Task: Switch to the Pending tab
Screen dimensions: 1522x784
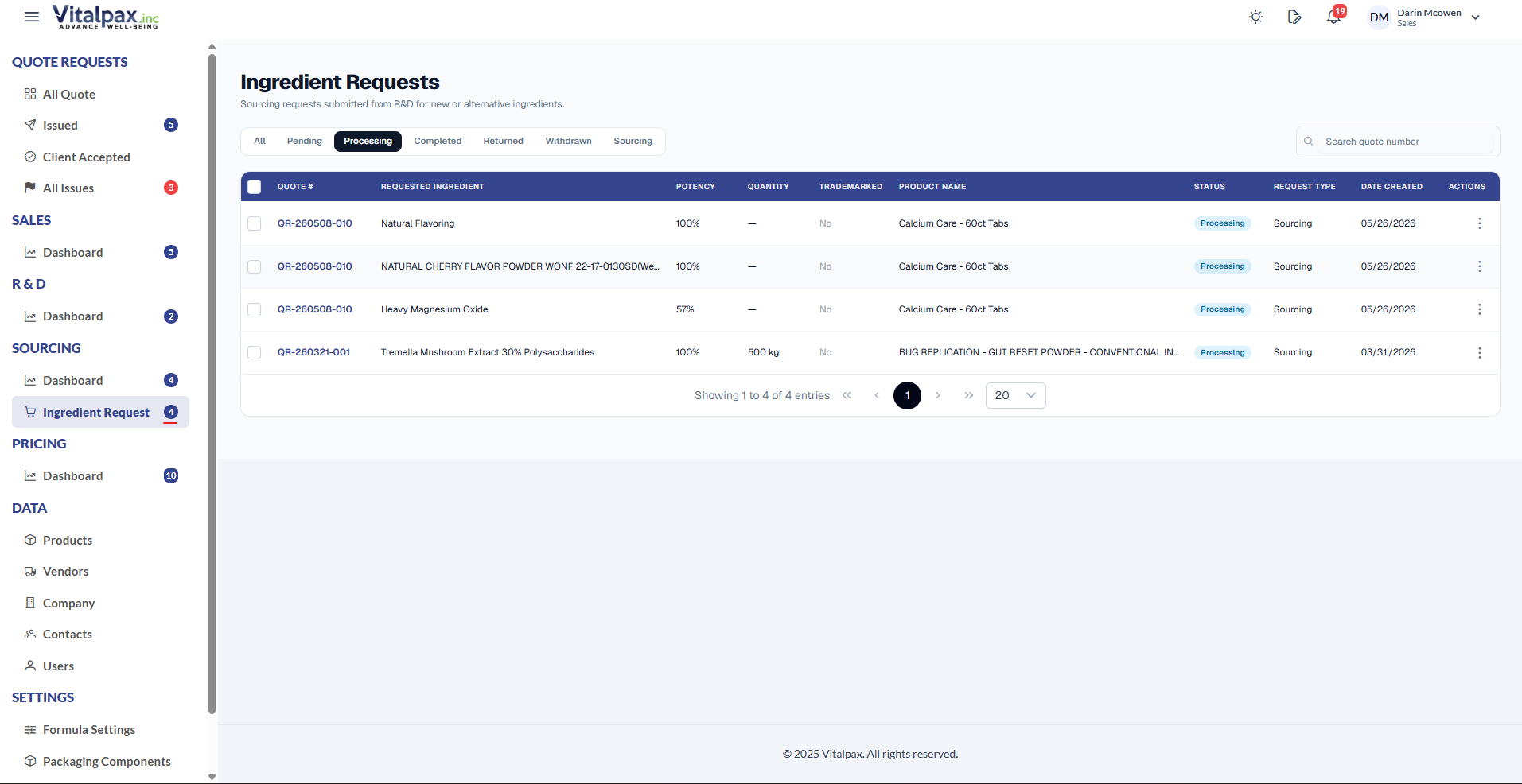Action: (305, 141)
